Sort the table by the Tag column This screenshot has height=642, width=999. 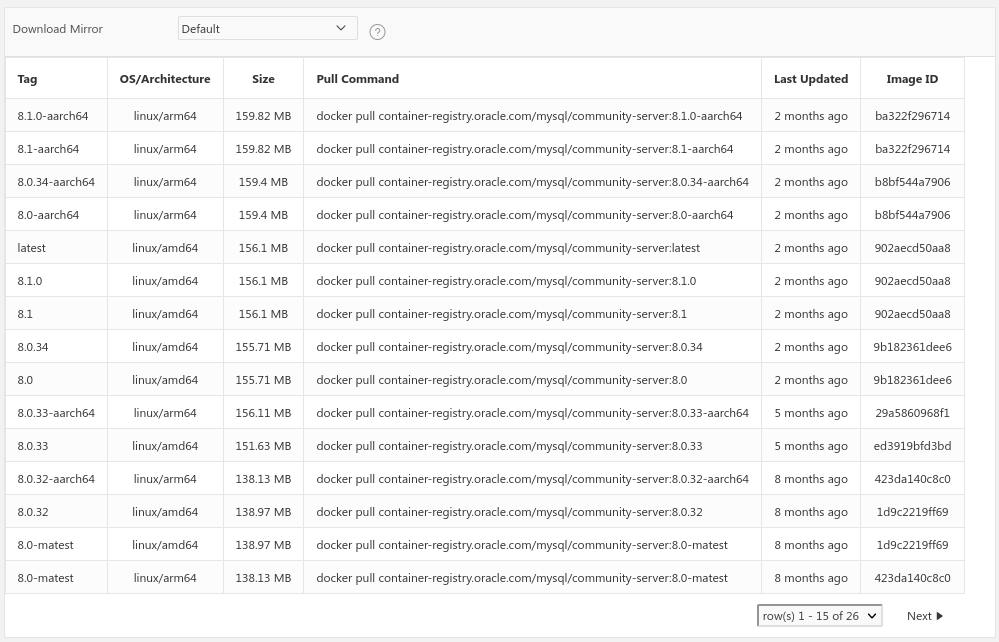coord(26,78)
